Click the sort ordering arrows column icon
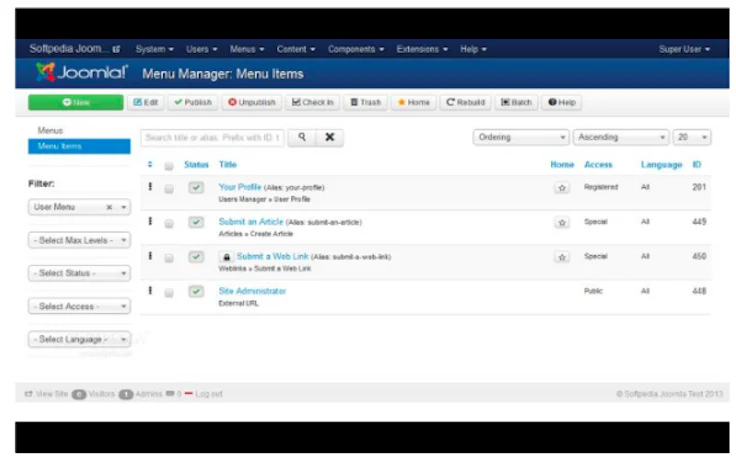Viewport: 736px width, 462px height. tap(150, 164)
